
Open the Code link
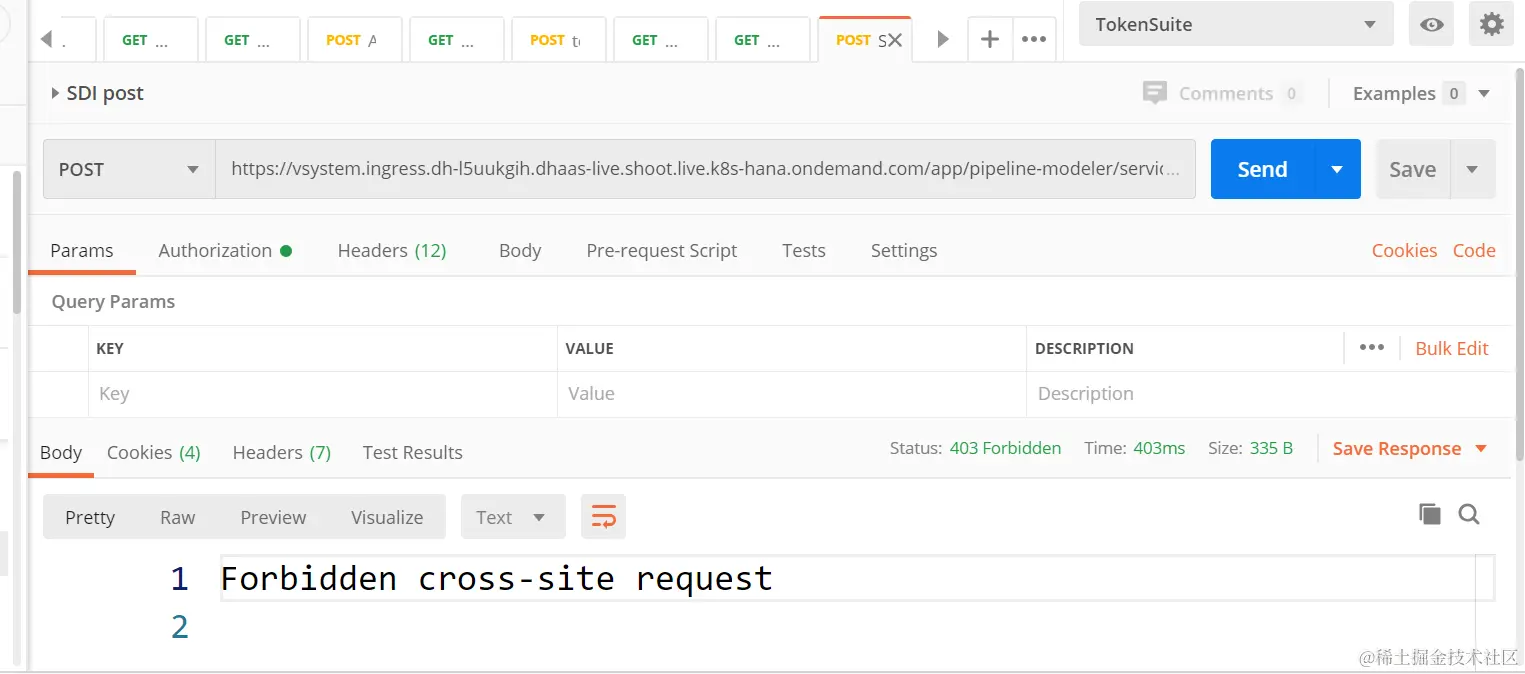1474,250
